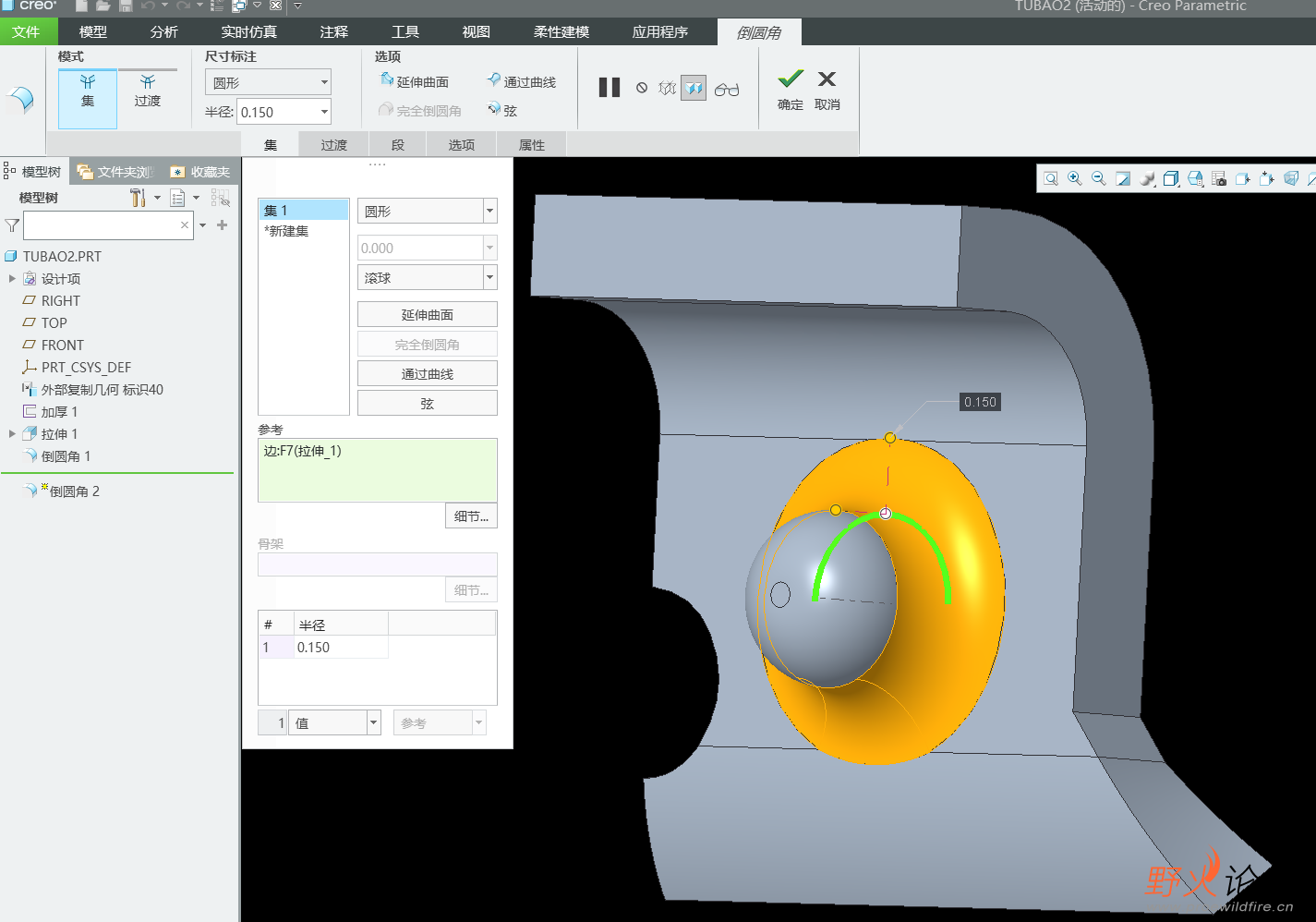The width and height of the screenshot is (1316, 922).
Task: Click the model tree filter funnel icon
Action: click(x=12, y=224)
